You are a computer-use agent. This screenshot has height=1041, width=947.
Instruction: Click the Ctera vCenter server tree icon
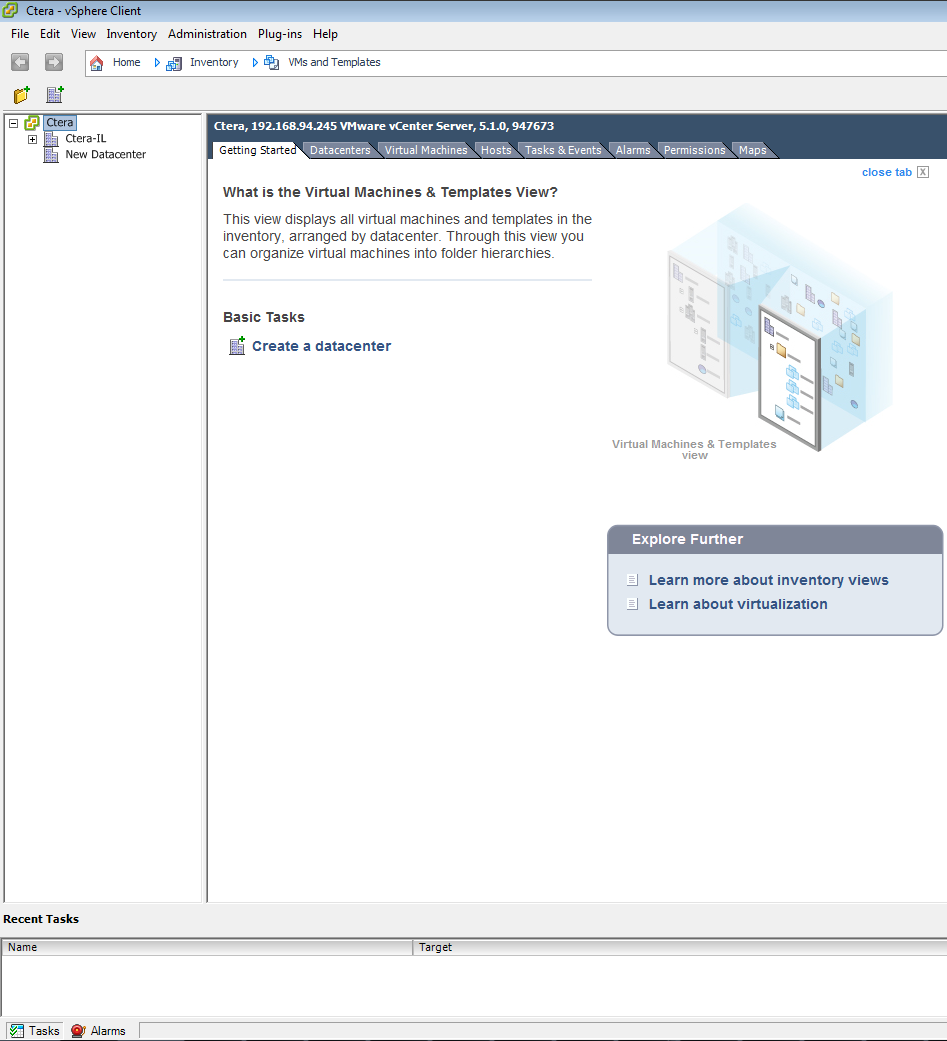32,123
